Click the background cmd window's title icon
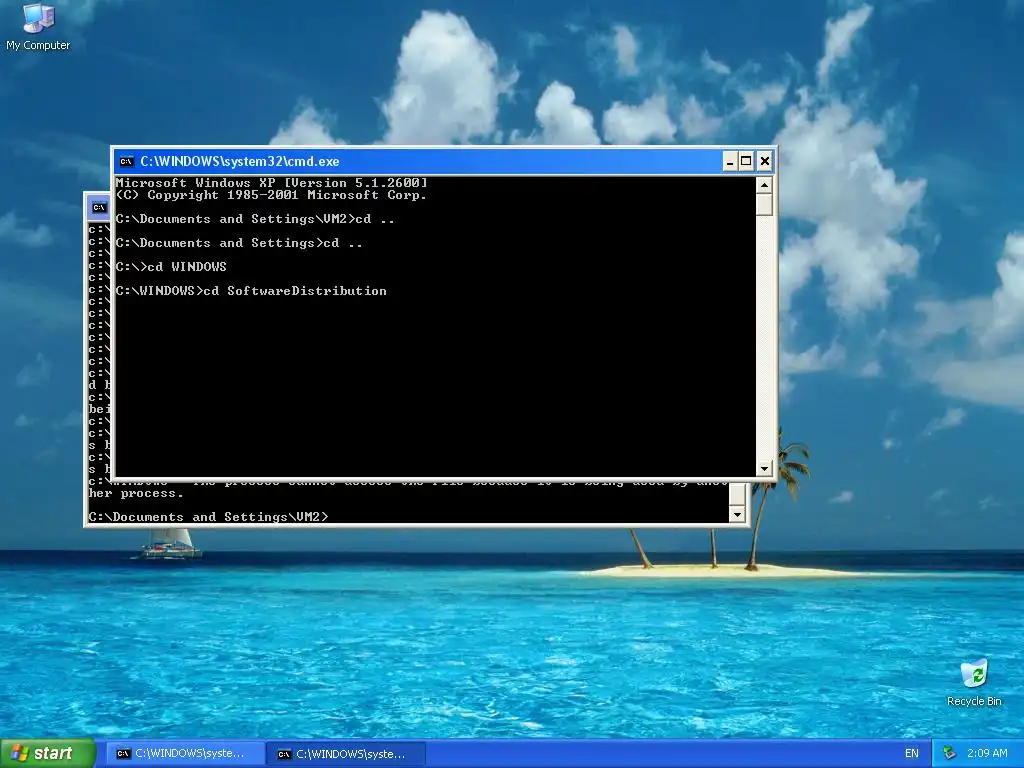Viewport: 1024px width, 768px height. 99,208
